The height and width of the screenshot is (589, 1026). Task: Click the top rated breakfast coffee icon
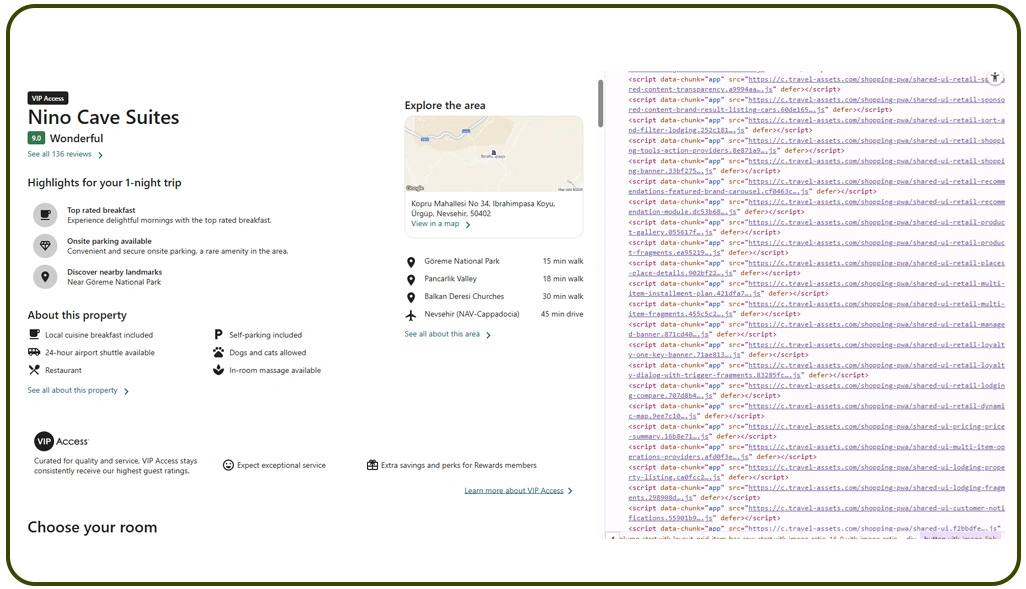[x=44, y=212]
